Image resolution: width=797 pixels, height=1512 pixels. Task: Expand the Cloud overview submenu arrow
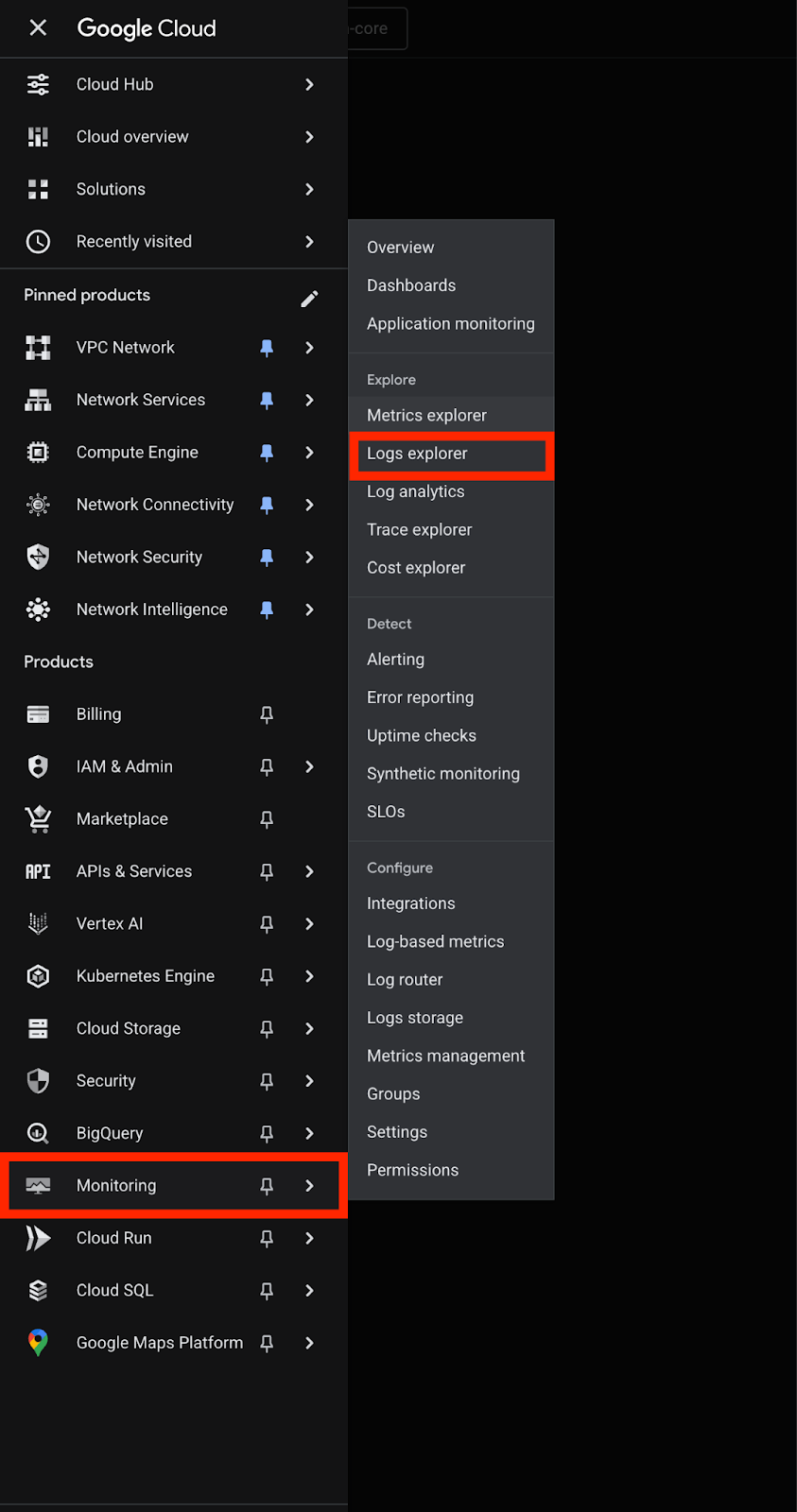309,137
